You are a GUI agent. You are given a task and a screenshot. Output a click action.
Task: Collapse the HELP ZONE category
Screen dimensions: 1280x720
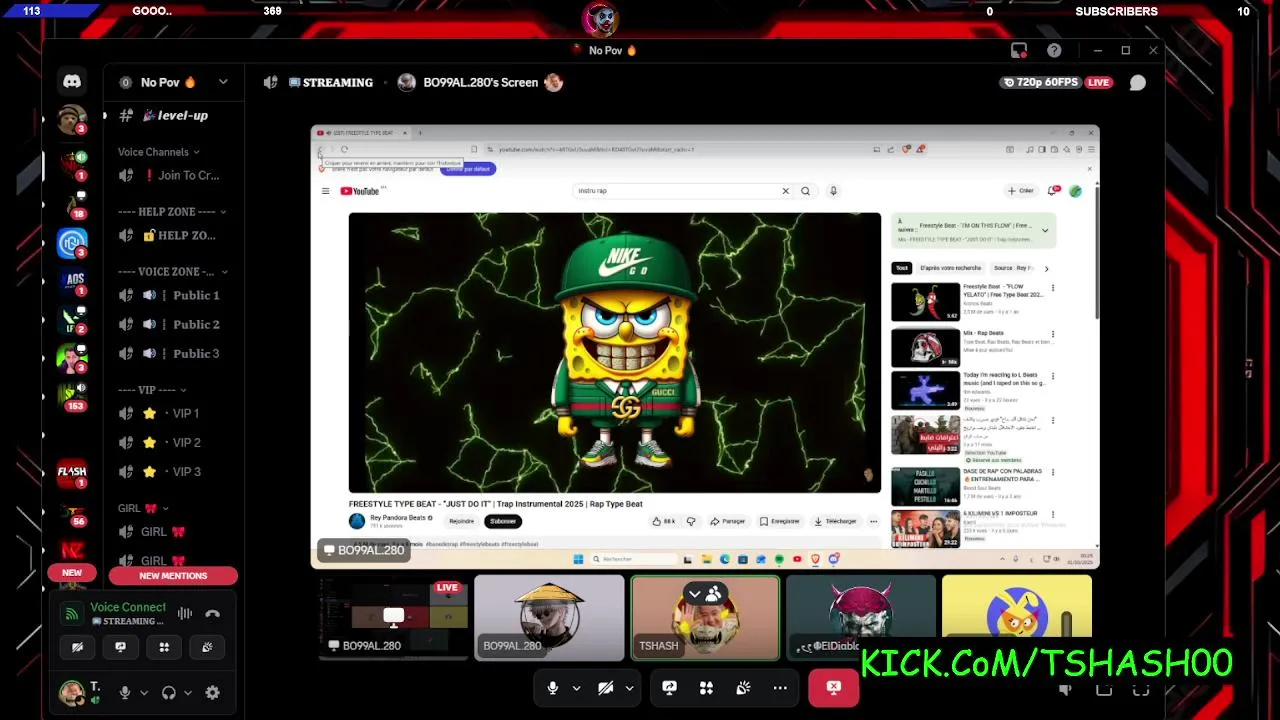[172, 212]
